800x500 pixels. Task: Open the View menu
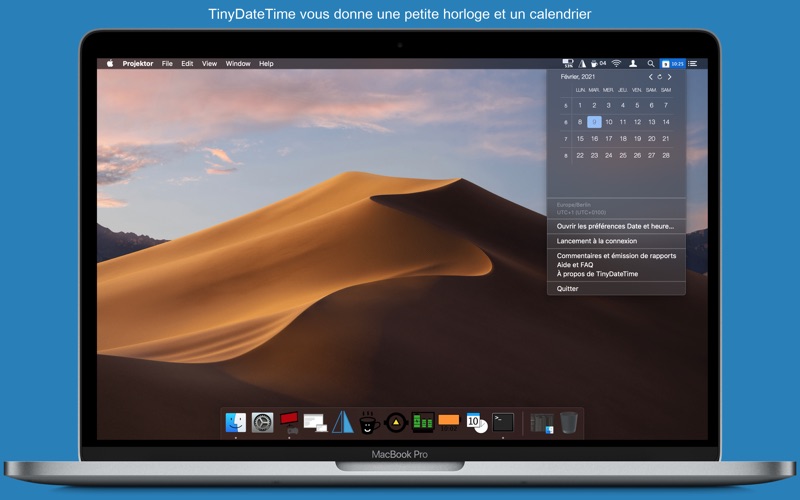(x=209, y=64)
